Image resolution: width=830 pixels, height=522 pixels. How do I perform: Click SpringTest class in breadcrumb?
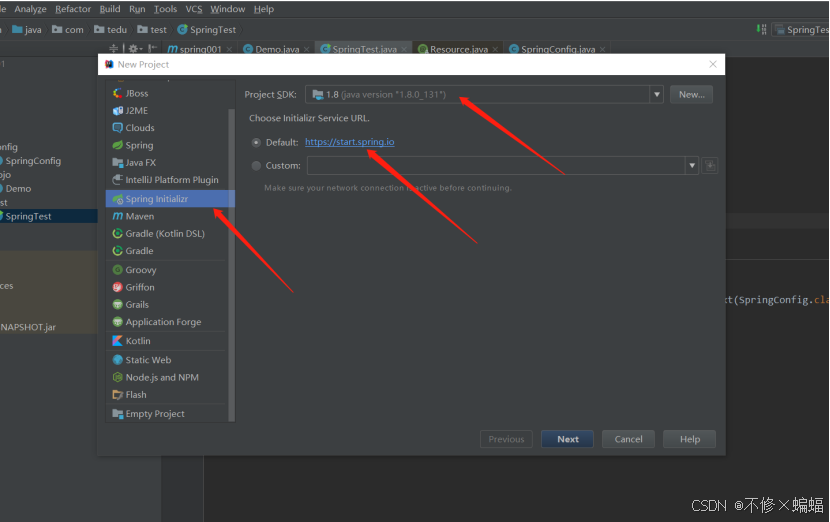(207, 30)
